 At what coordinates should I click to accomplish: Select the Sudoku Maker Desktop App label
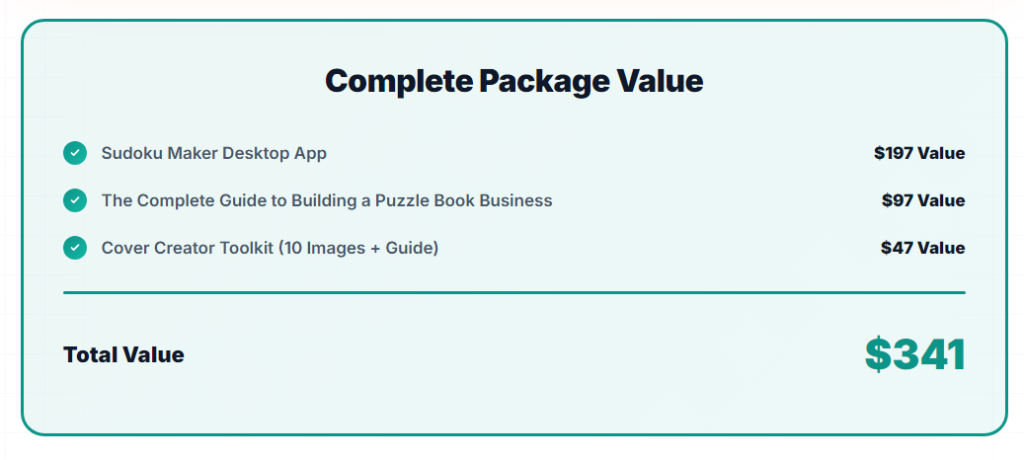(214, 153)
